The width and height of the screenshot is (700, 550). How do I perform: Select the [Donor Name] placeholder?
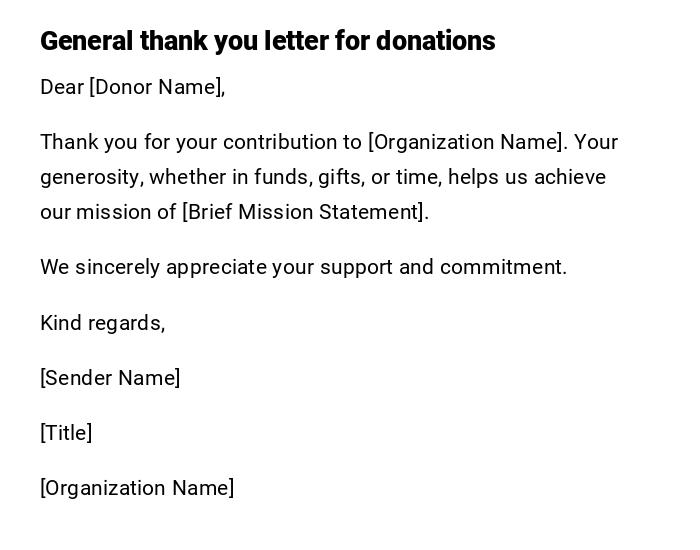coord(155,87)
